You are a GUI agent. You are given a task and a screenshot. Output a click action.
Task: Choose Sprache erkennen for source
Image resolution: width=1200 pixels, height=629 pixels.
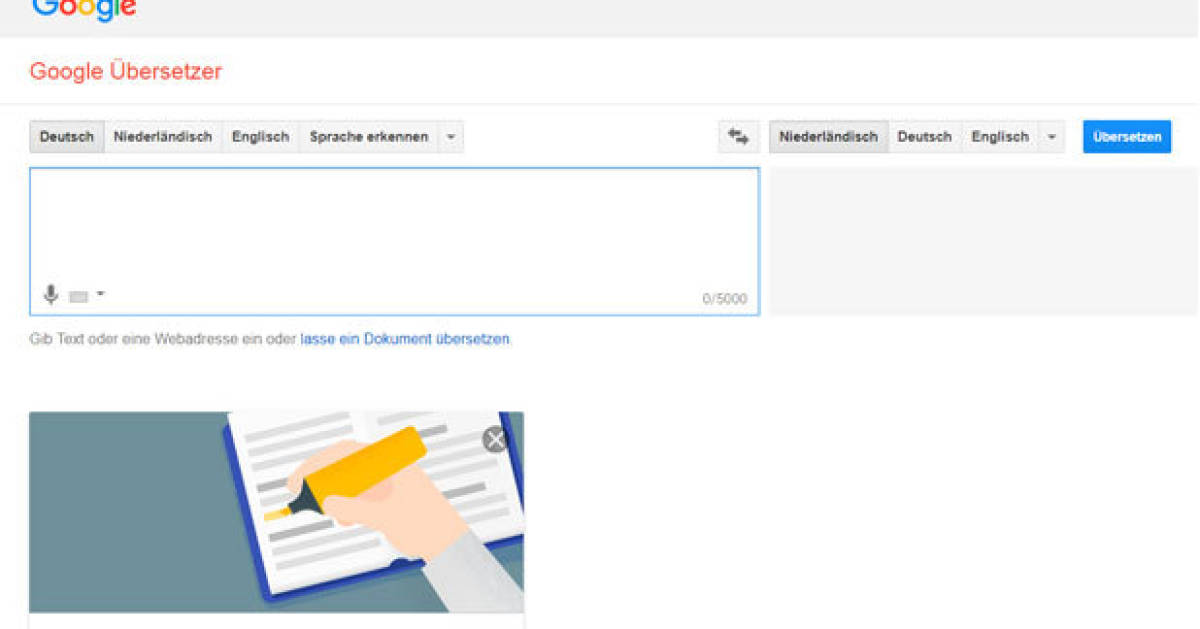(369, 137)
